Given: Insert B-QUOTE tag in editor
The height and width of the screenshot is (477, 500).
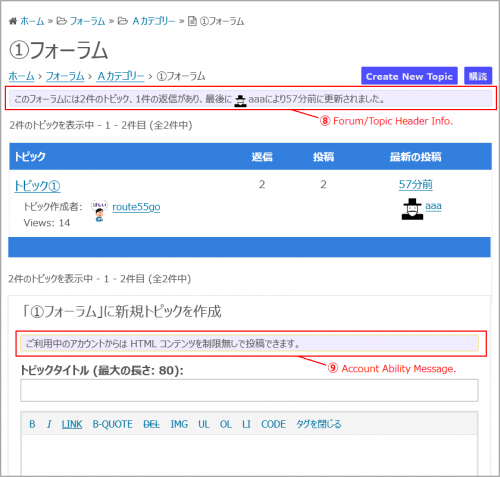Looking at the screenshot, I should 113,424.
